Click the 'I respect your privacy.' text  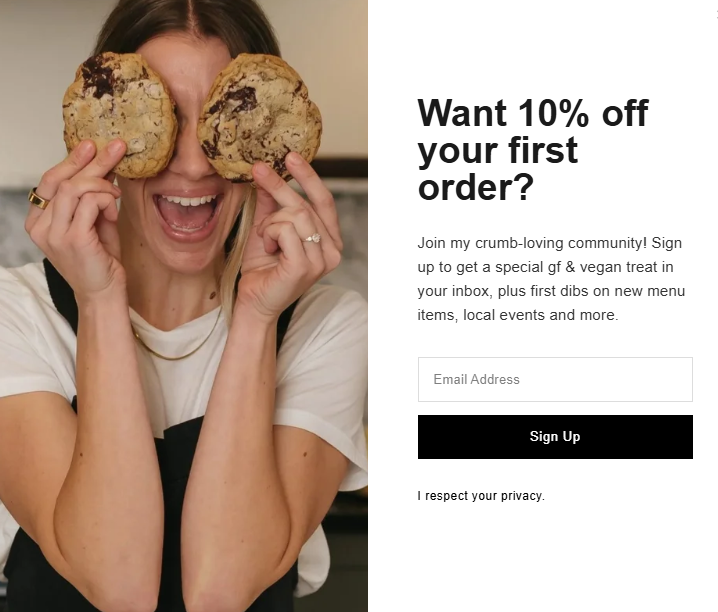pyautogui.click(x=481, y=496)
